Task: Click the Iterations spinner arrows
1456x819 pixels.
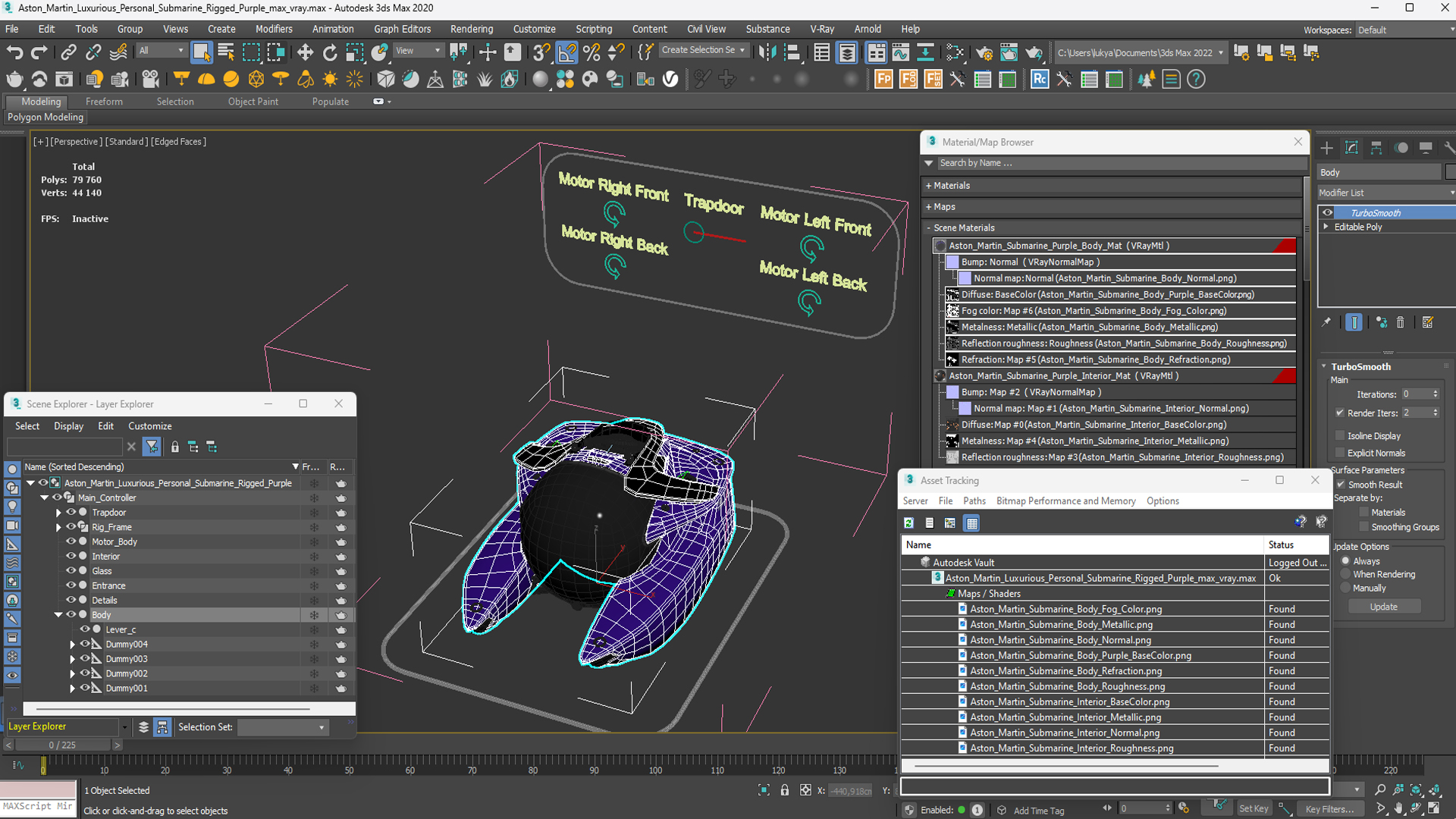Action: coord(1435,394)
